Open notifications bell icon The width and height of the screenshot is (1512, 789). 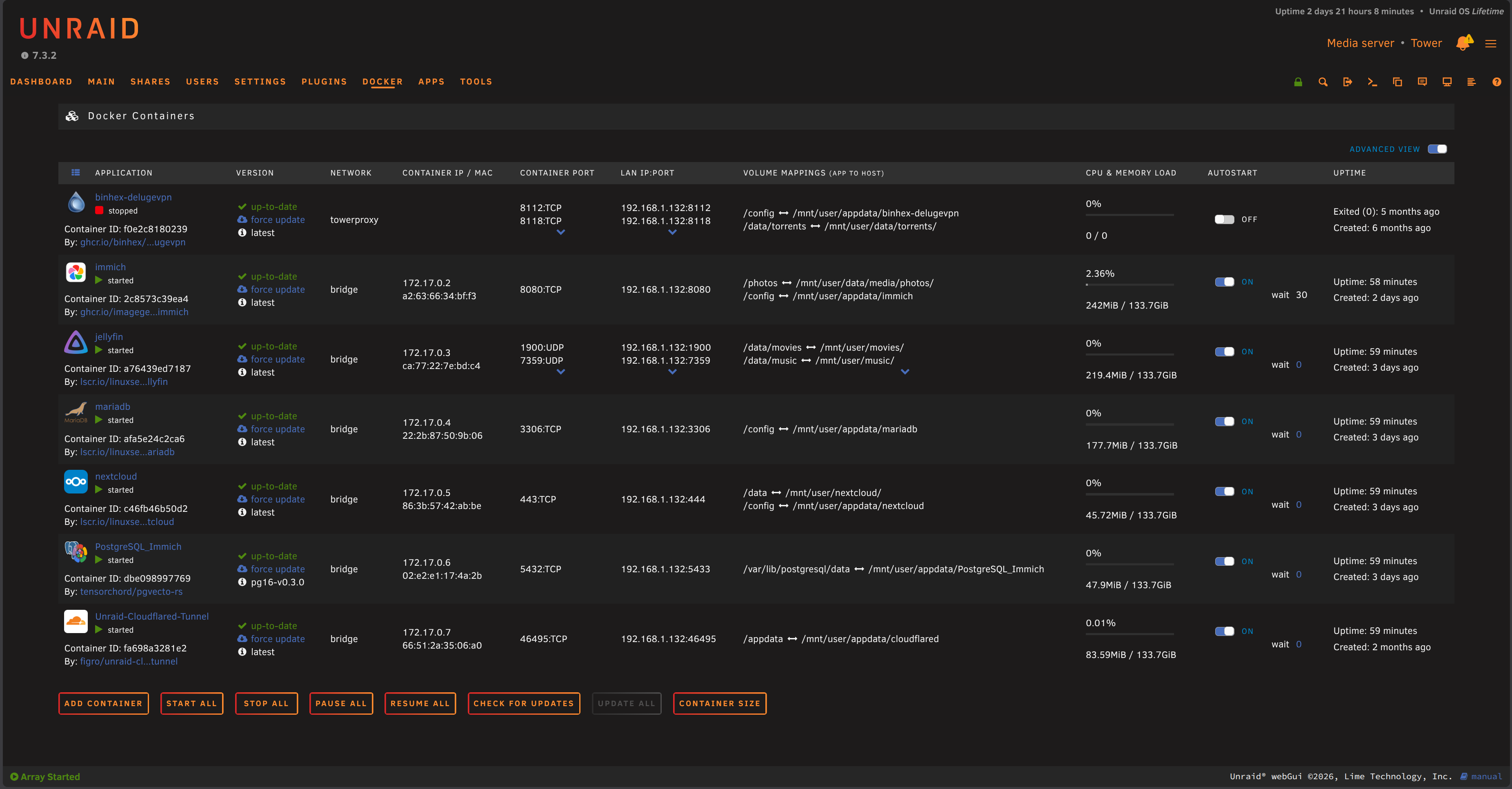[1464, 43]
